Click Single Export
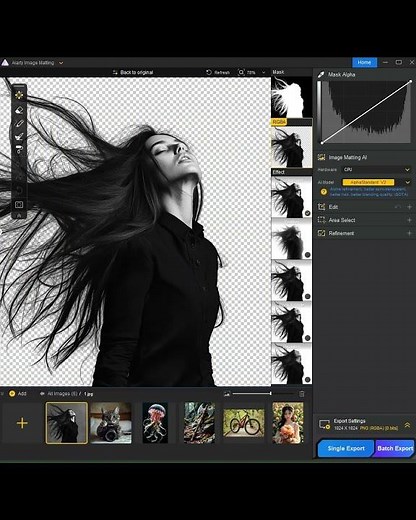 (346, 449)
